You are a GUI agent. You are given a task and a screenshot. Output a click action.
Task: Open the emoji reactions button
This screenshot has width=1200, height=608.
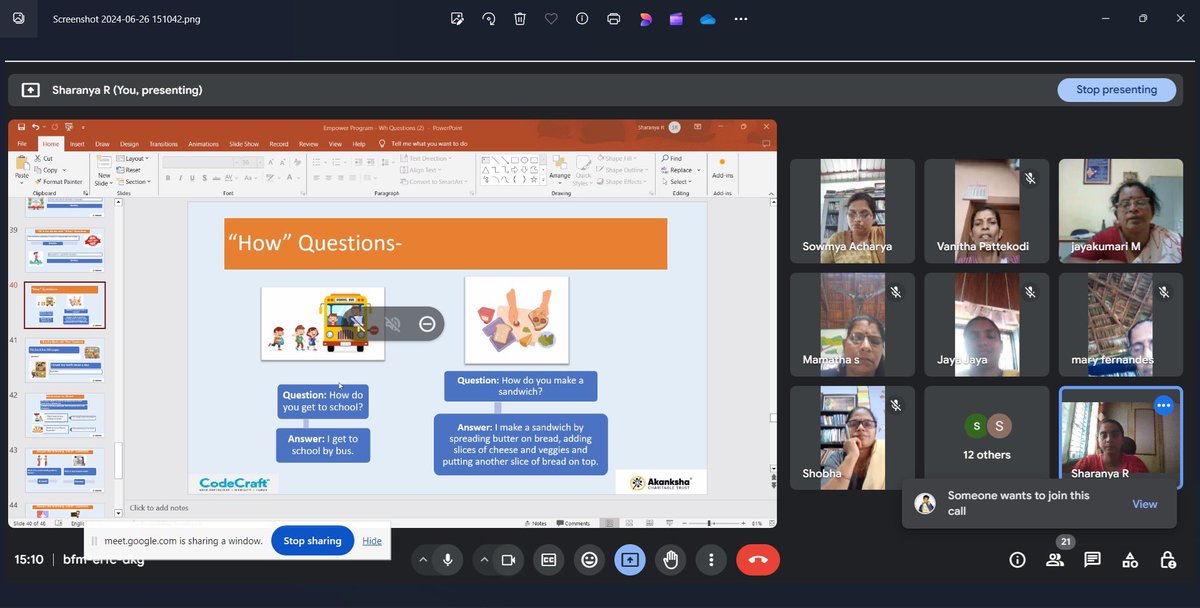[589, 560]
